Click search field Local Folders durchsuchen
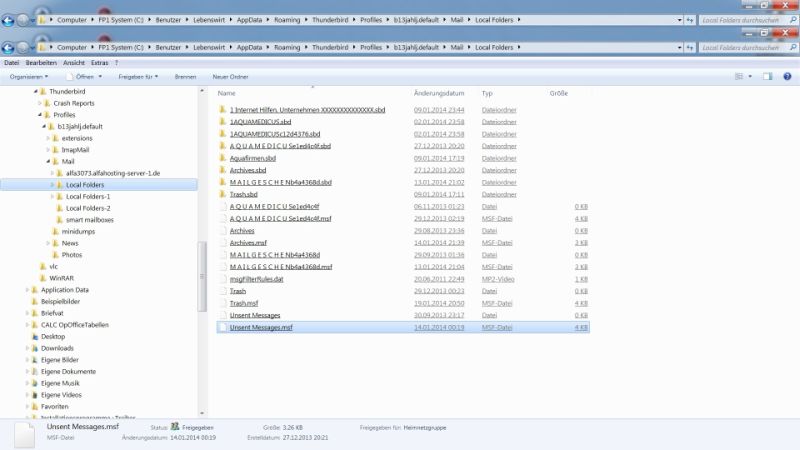This screenshot has width=800, height=450. click(x=742, y=47)
